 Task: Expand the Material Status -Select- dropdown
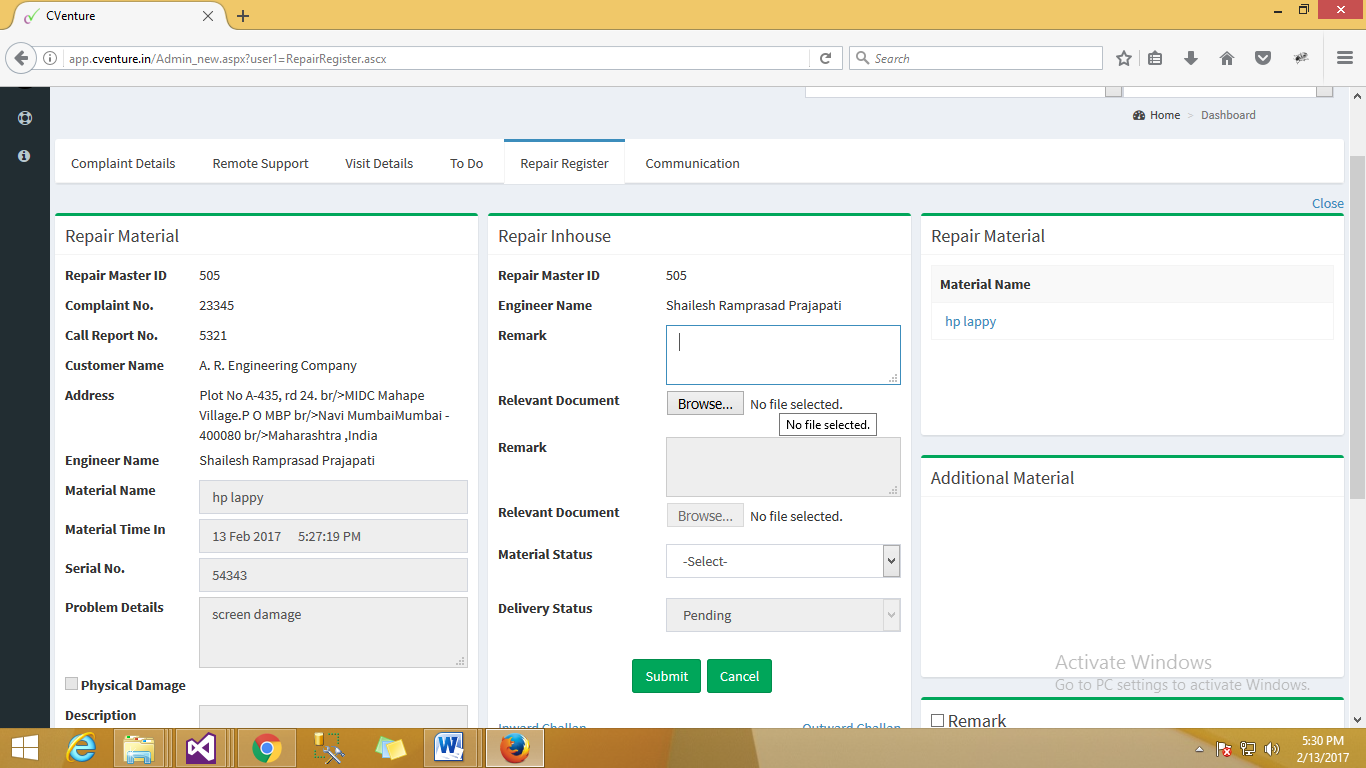tap(783, 561)
